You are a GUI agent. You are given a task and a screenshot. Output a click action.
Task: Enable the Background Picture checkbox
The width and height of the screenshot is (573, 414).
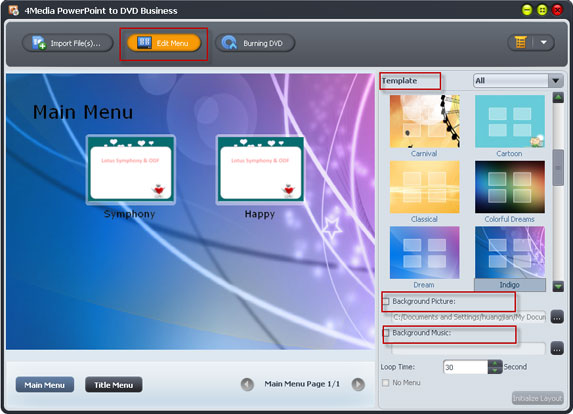pyautogui.click(x=386, y=301)
